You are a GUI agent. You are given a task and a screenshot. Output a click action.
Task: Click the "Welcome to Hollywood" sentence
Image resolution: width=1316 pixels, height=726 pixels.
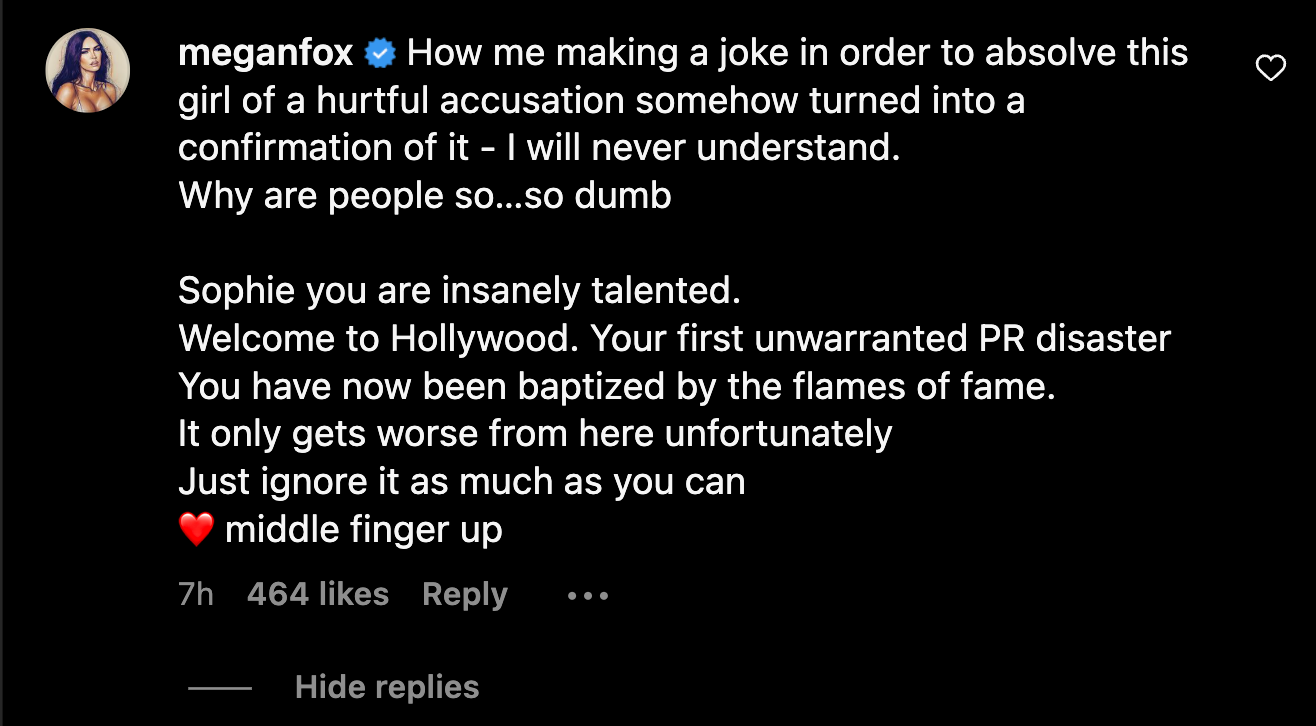pyautogui.click(x=380, y=338)
